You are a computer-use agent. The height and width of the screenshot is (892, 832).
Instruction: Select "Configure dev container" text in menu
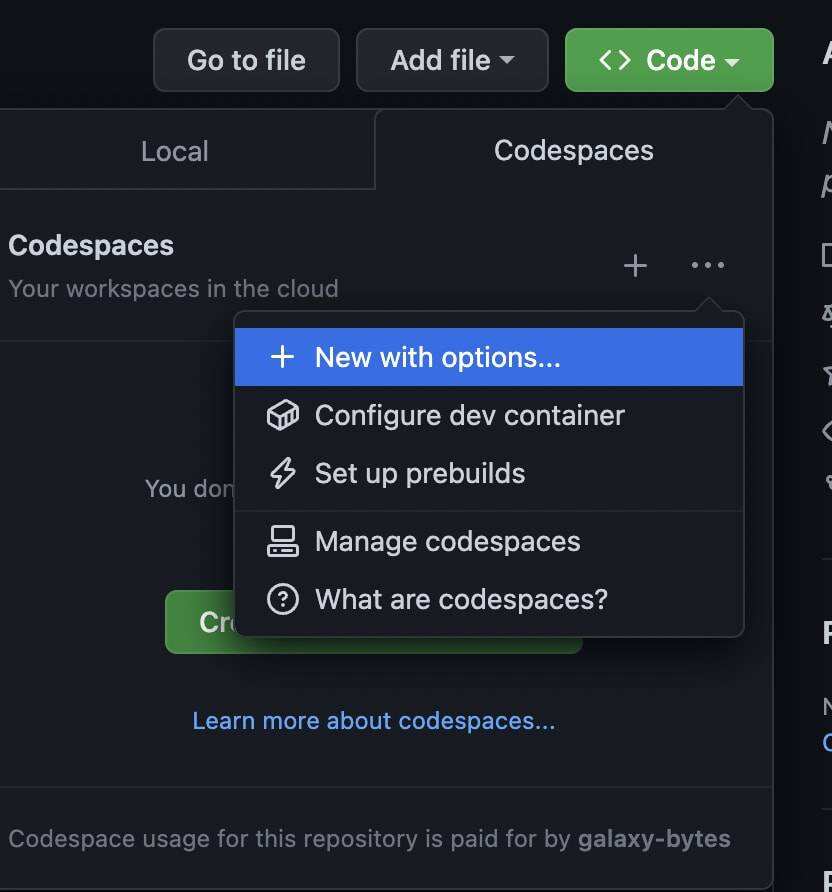pyautogui.click(x=469, y=415)
